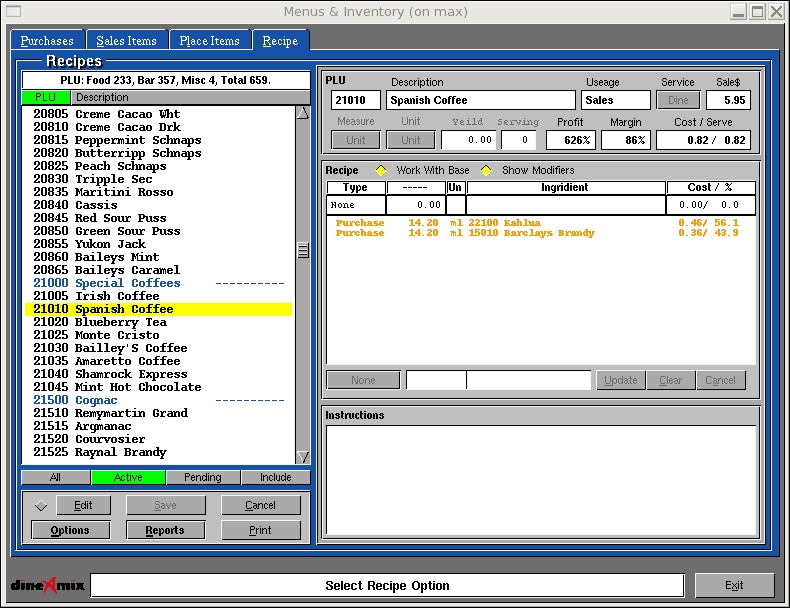Open the Recipe tab

coord(280,40)
